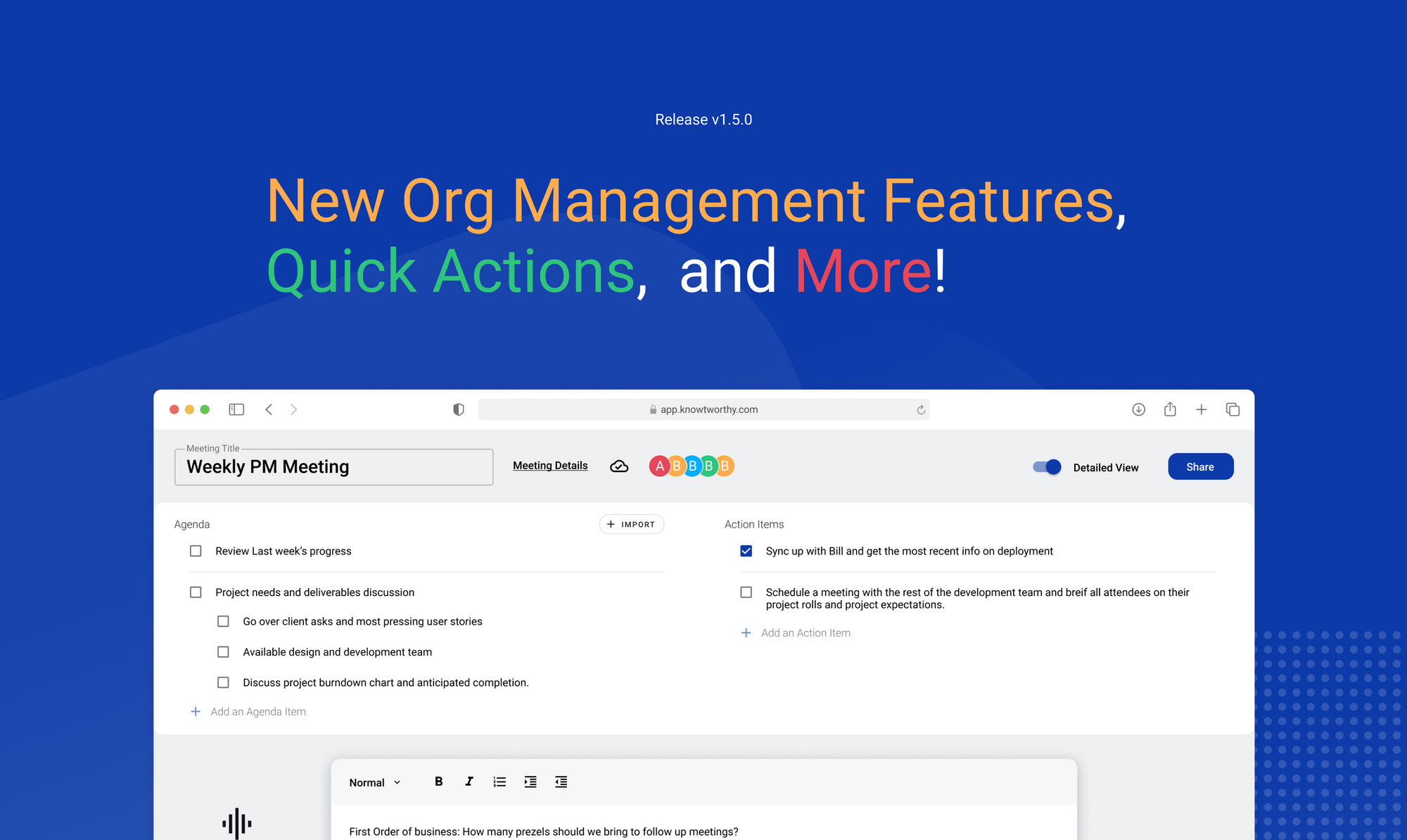Viewport: 1407px width, 840px height.
Task: Apply bold formatting in the minutes editor
Action: click(438, 781)
